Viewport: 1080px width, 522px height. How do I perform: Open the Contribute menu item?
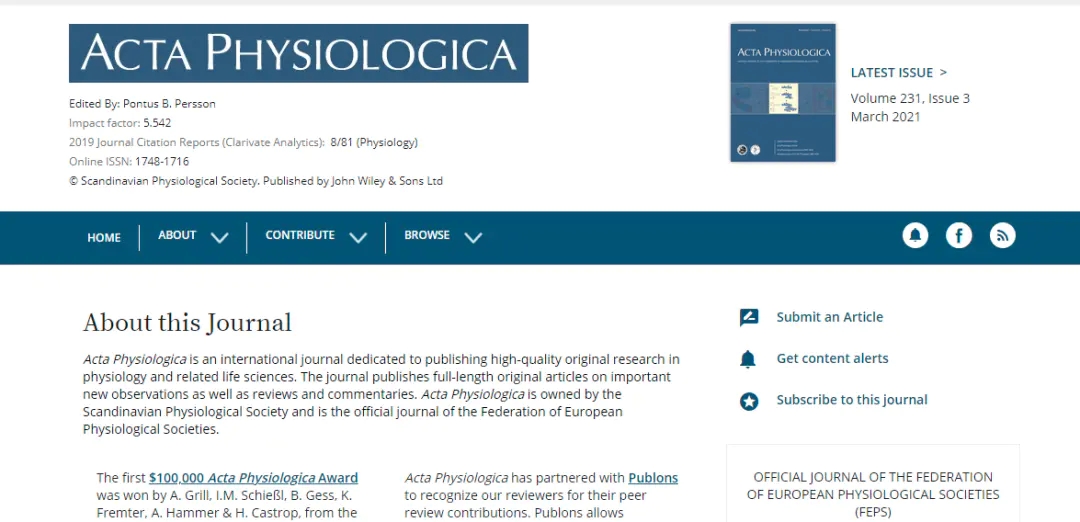tap(300, 235)
